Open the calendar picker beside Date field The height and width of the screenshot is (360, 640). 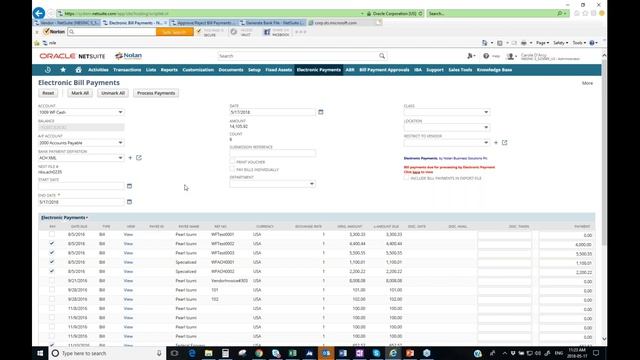click(320, 112)
